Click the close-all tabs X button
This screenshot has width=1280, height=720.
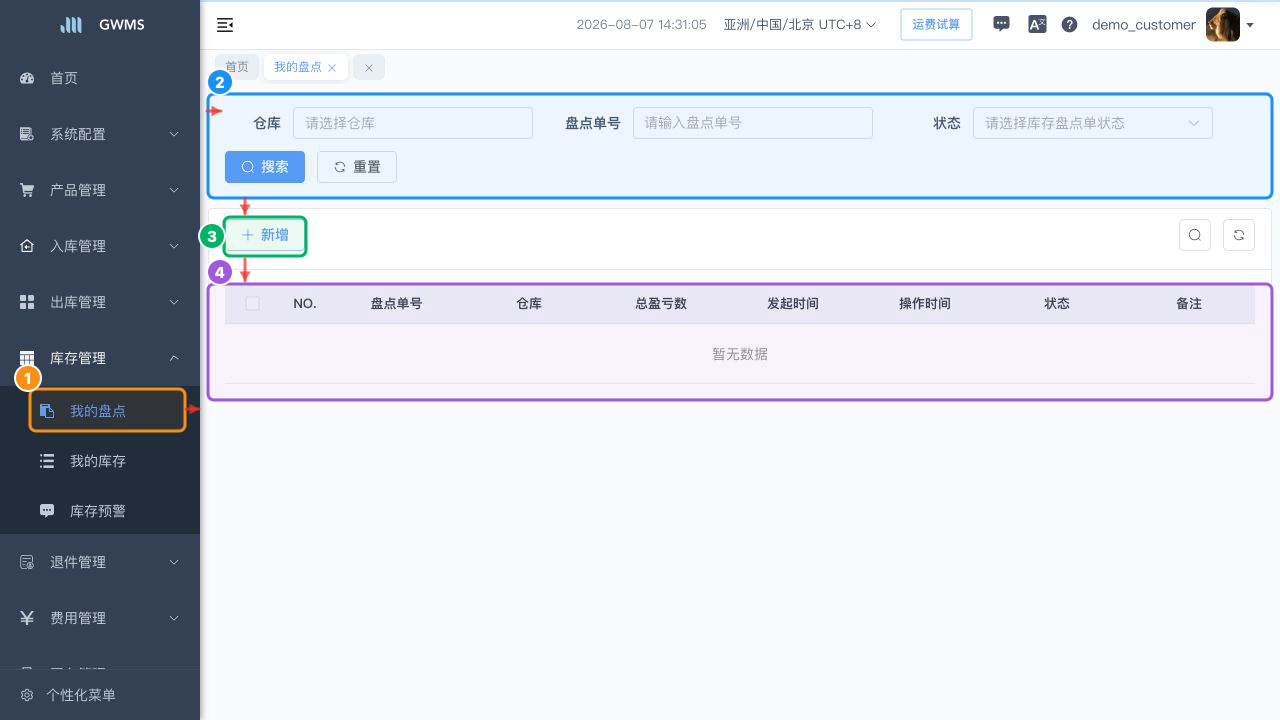[x=369, y=67]
